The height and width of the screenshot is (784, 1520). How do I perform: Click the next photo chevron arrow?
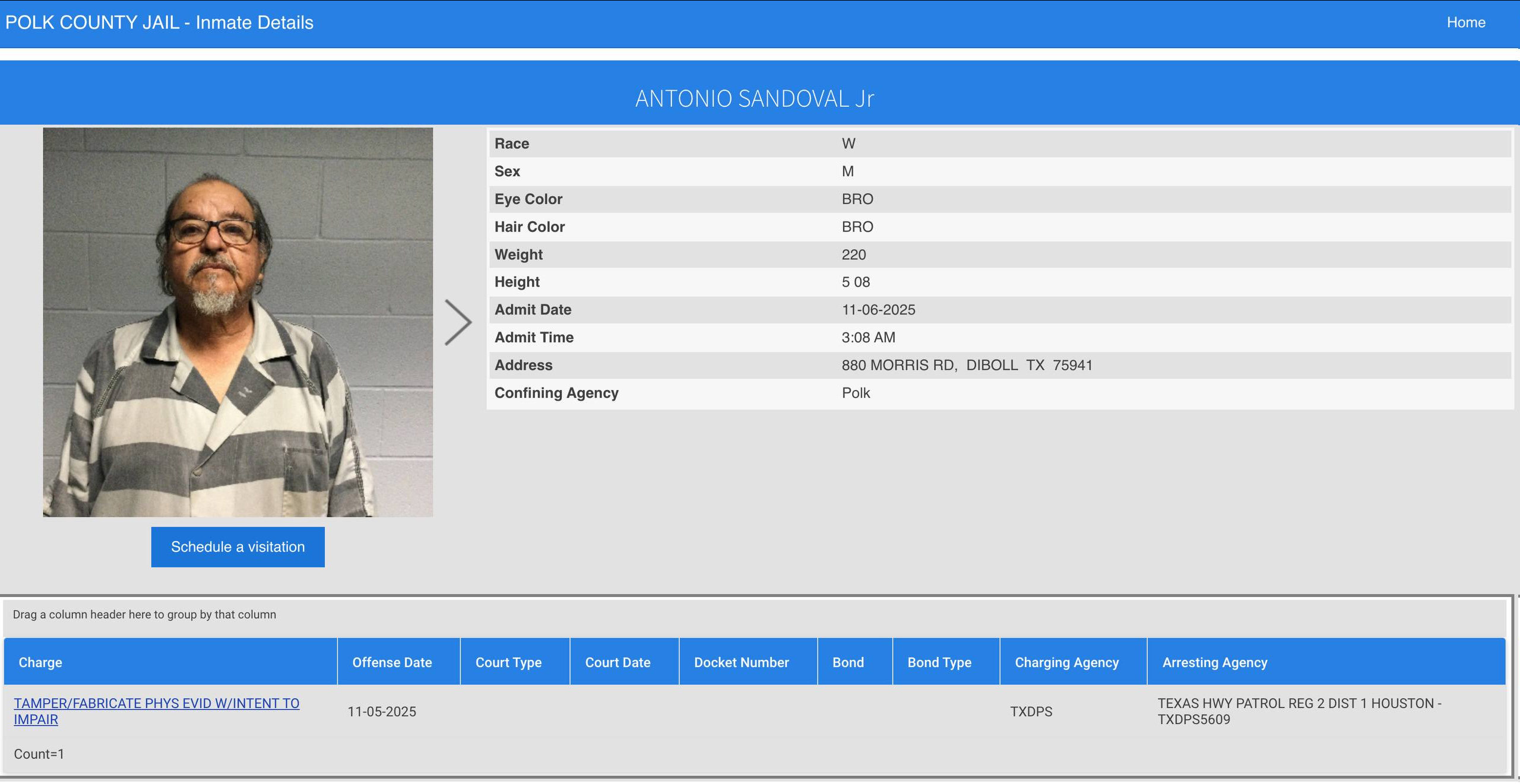458,322
